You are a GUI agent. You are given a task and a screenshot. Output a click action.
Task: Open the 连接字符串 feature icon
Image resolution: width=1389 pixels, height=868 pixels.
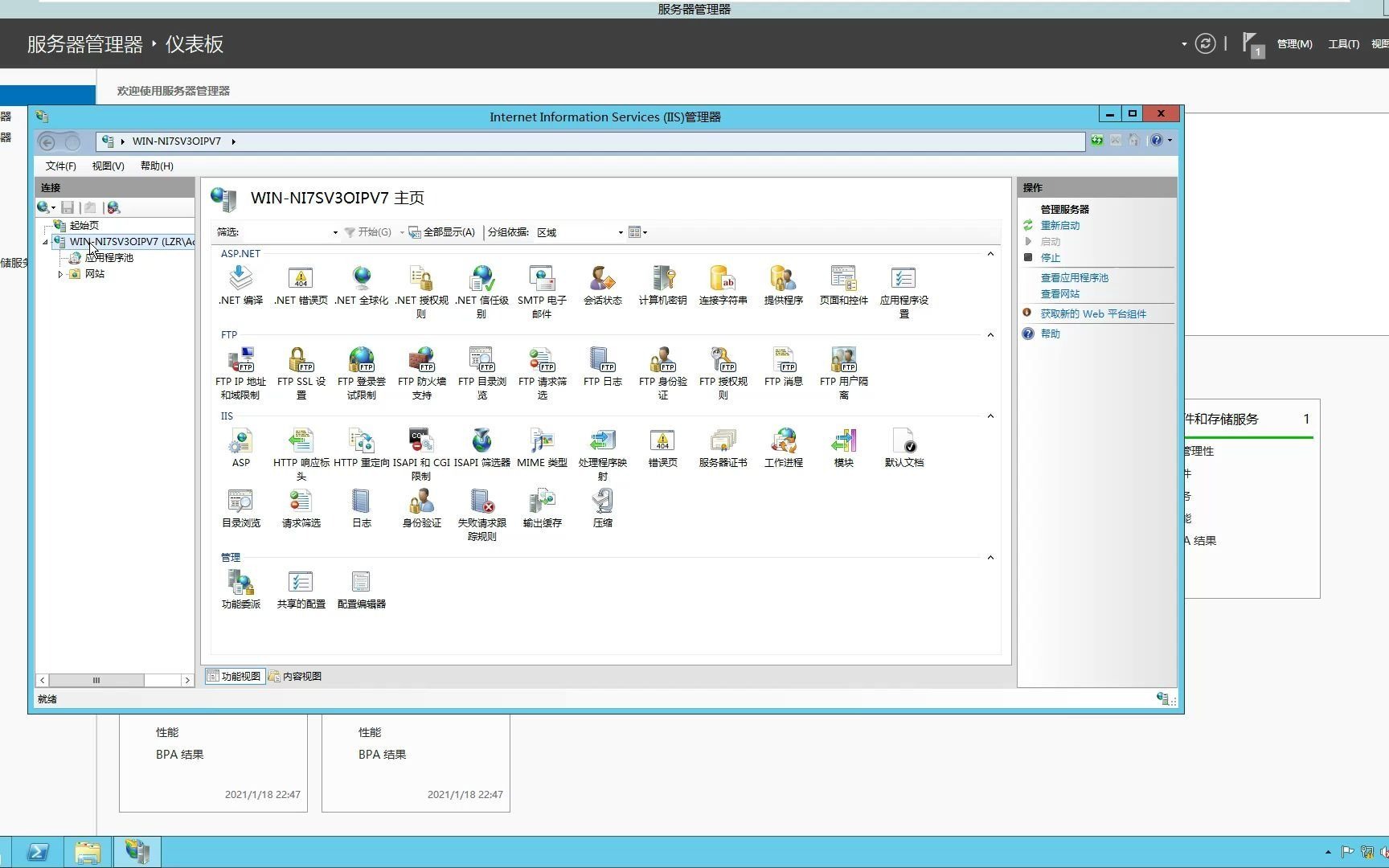pyautogui.click(x=723, y=286)
